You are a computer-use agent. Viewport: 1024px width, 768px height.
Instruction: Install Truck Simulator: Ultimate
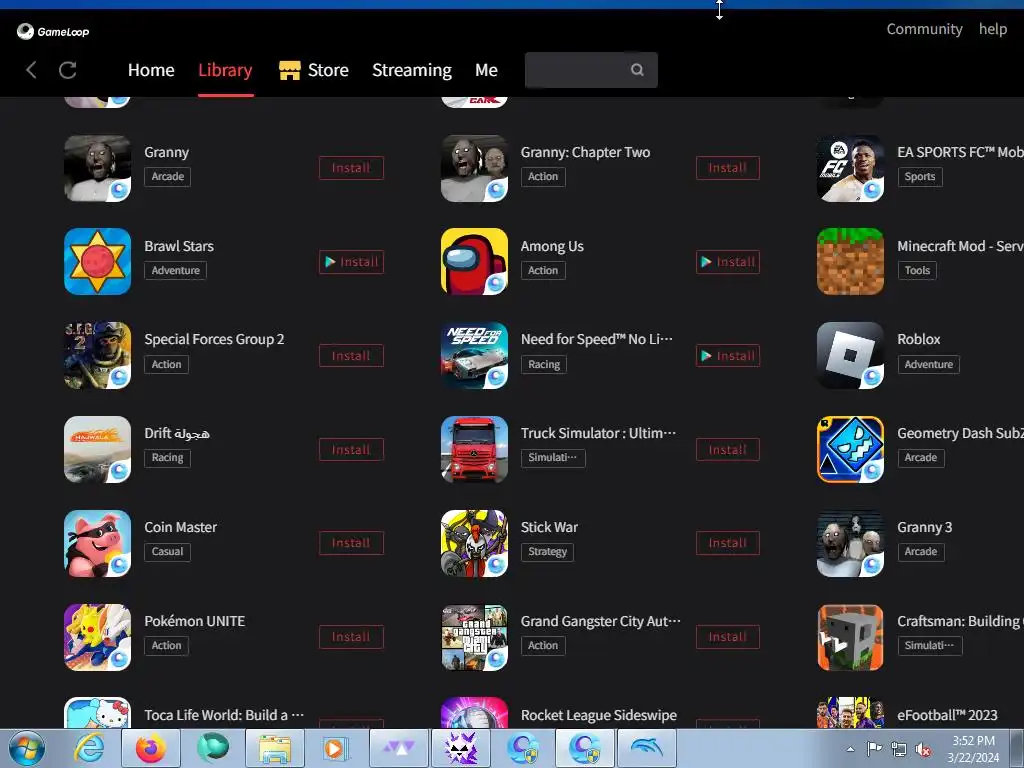[728, 450]
